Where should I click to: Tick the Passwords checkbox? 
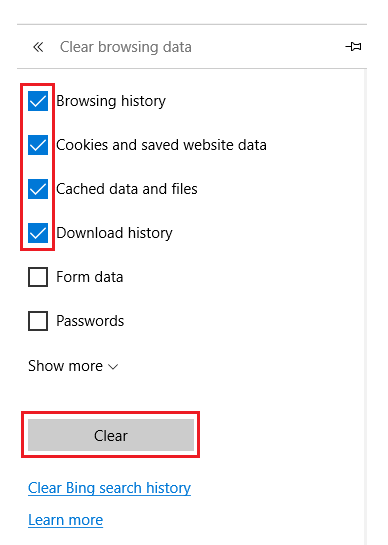tap(38, 321)
